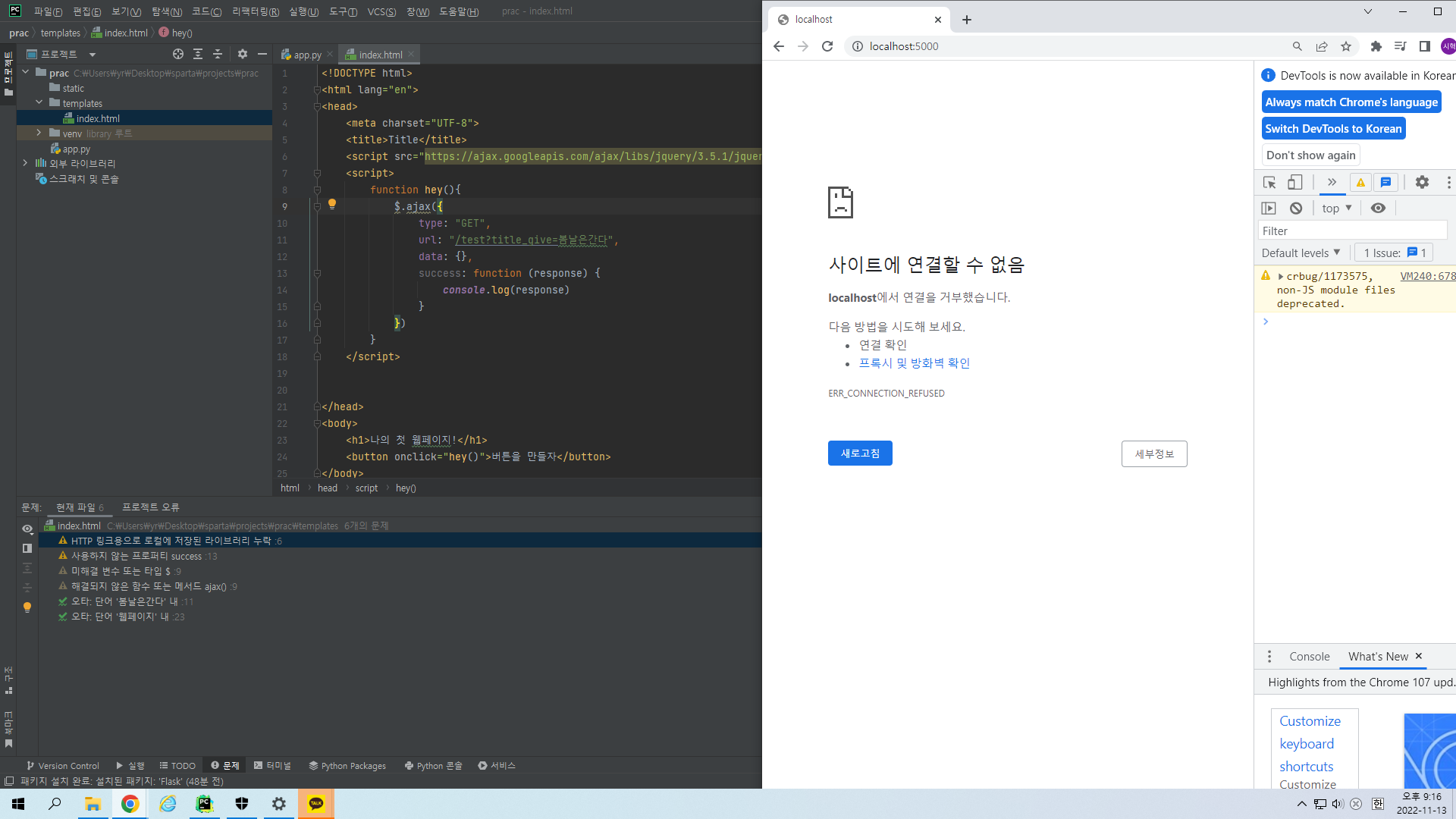Open the VCS(S) menu
This screenshot has width=1456, height=819.
click(381, 11)
